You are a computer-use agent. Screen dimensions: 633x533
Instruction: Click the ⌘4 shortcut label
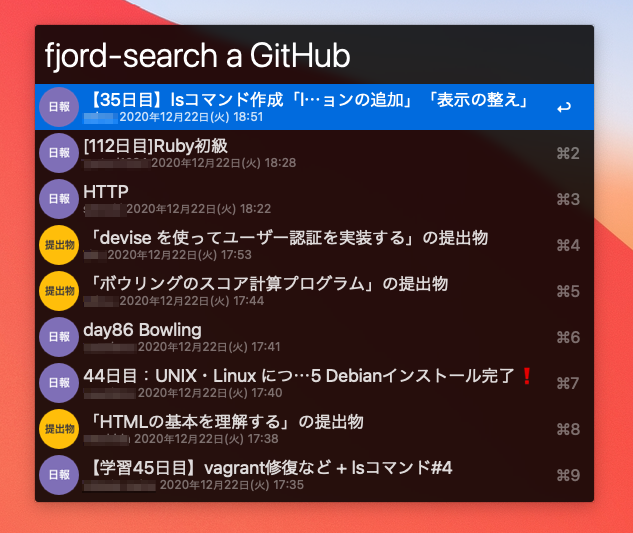568,246
